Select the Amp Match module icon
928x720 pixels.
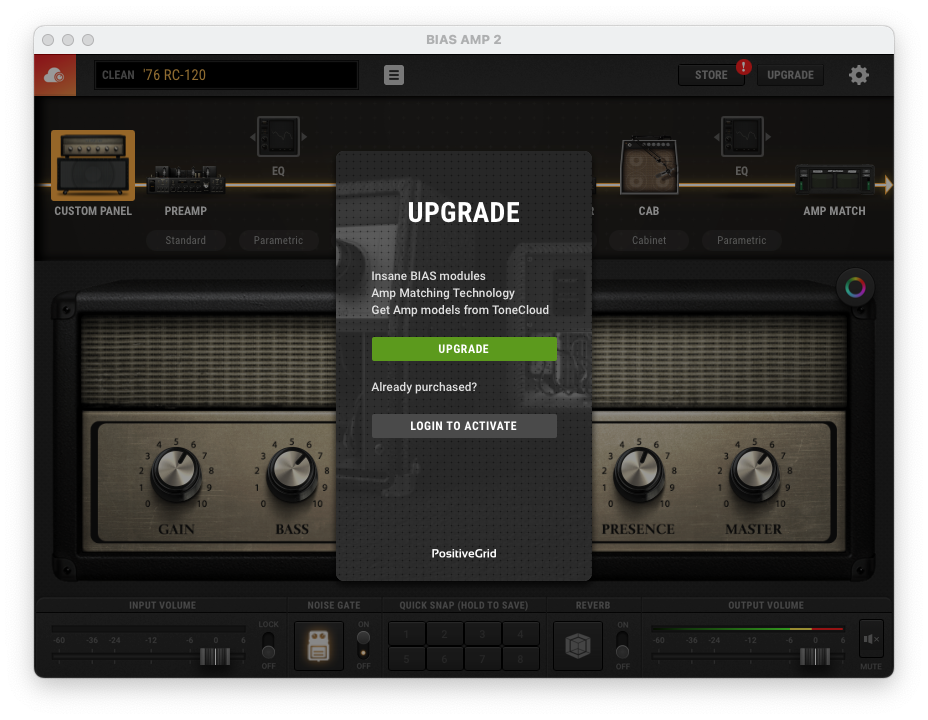point(834,179)
